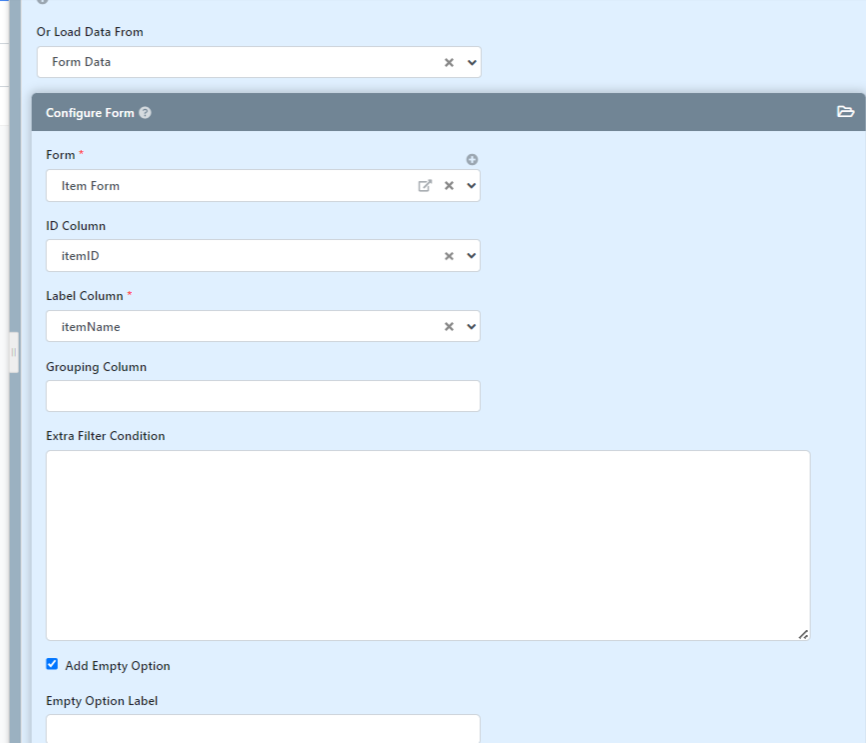Click the itemID selected value

pos(80,256)
